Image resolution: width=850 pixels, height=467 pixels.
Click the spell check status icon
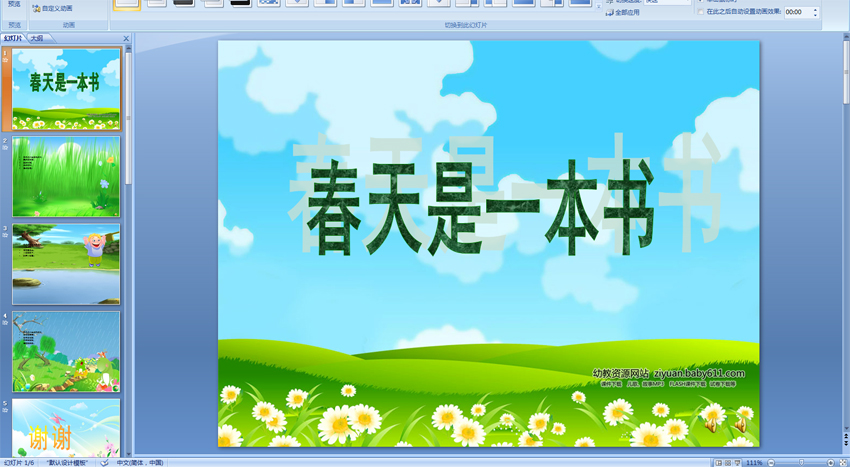105,463
